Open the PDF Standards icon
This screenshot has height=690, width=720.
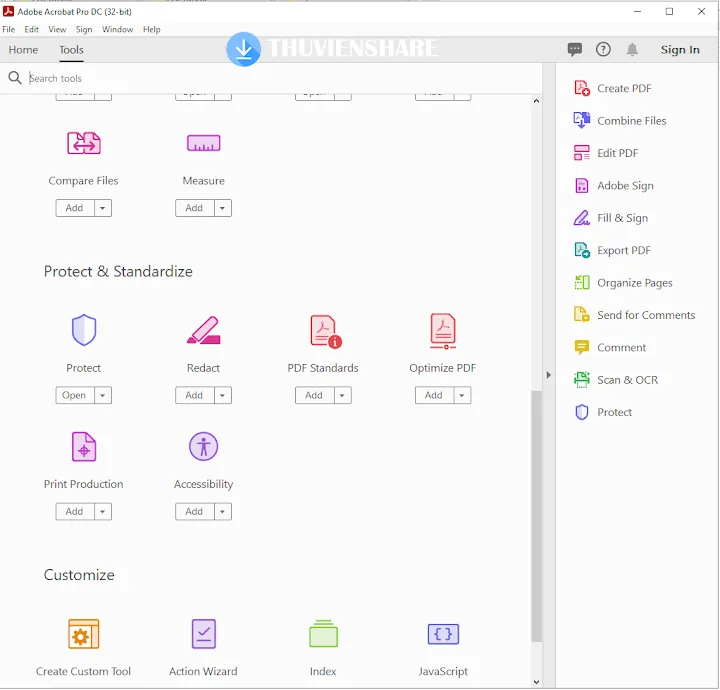coord(326,331)
